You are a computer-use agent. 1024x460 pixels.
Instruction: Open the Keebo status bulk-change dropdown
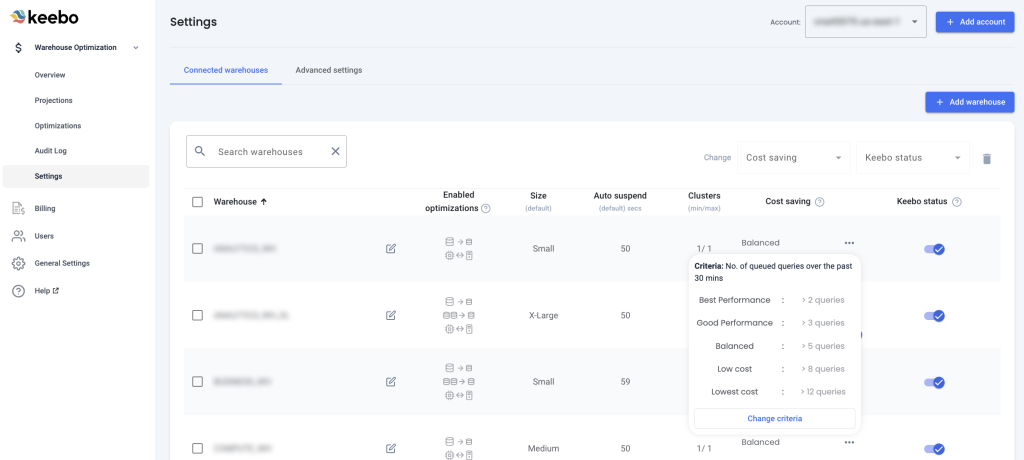(x=912, y=157)
